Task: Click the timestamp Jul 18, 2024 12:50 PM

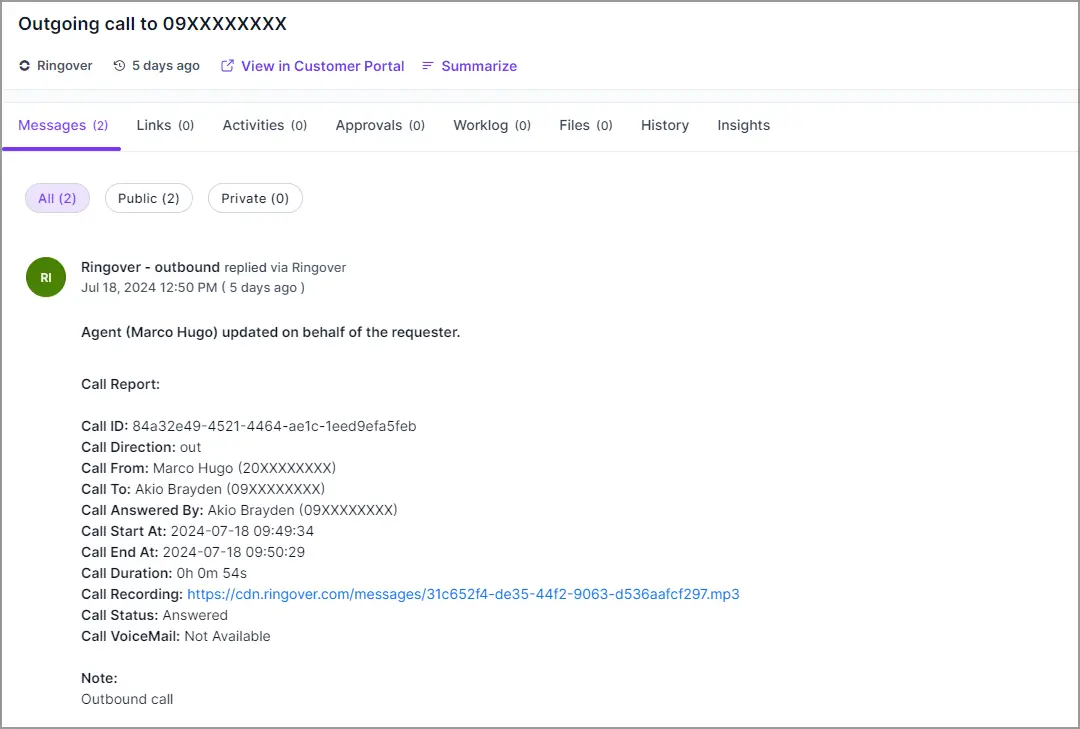Action: pyautogui.click(x=149, y=288)
